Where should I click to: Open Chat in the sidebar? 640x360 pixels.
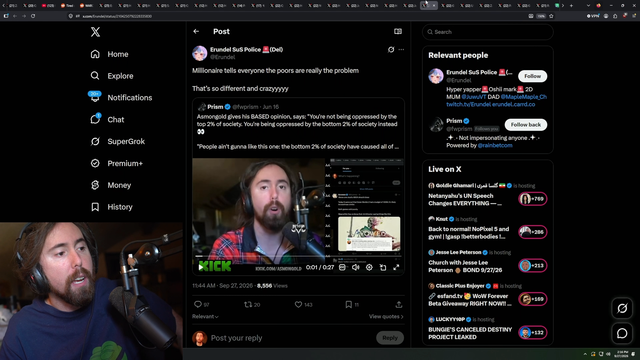(107, 120)
